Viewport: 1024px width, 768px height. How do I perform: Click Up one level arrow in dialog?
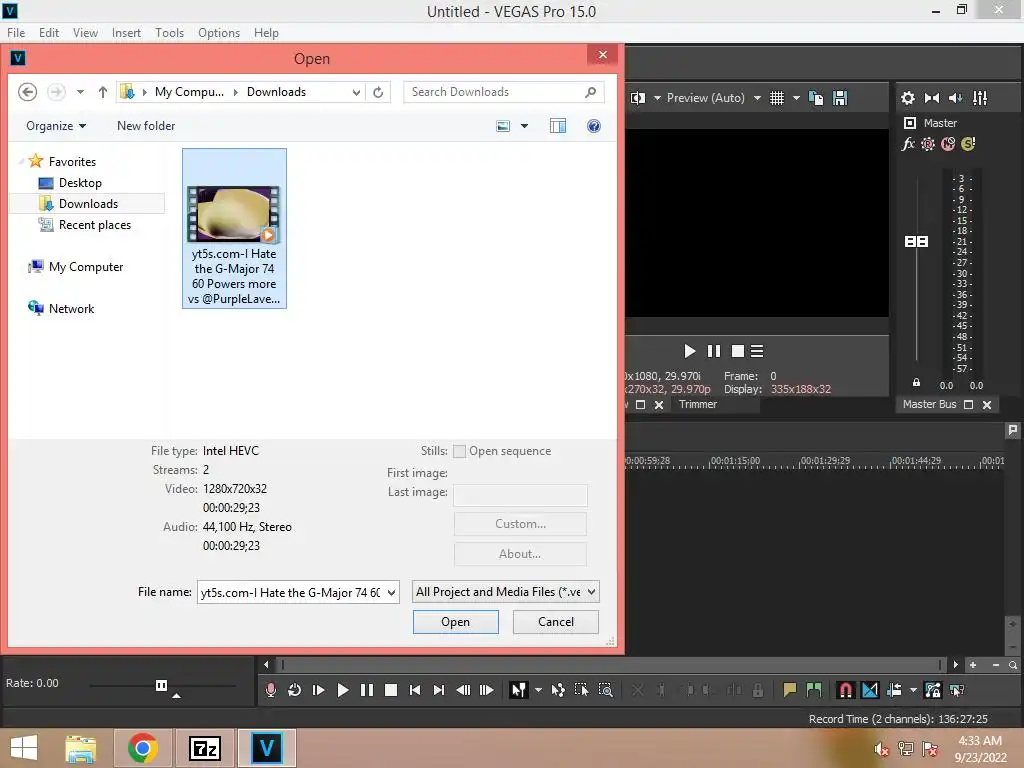pyautogui.click(x=103, y=92)
